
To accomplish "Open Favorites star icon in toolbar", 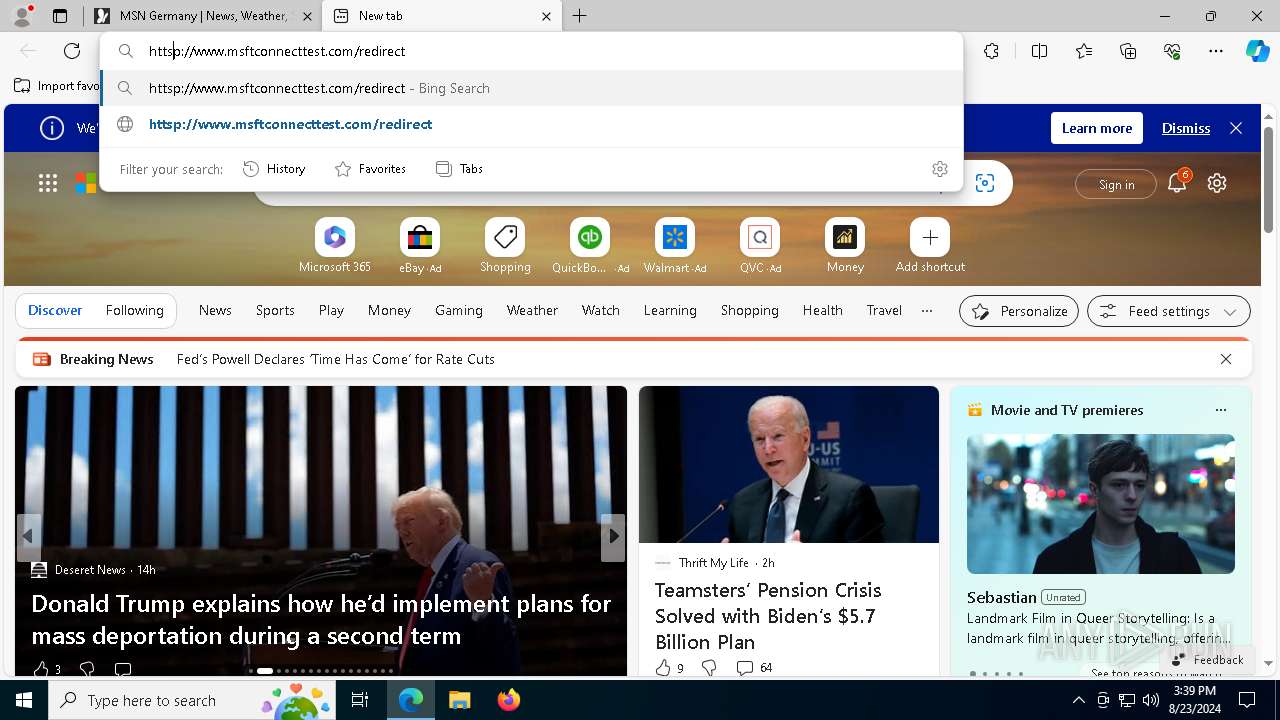I will 1084,51.
